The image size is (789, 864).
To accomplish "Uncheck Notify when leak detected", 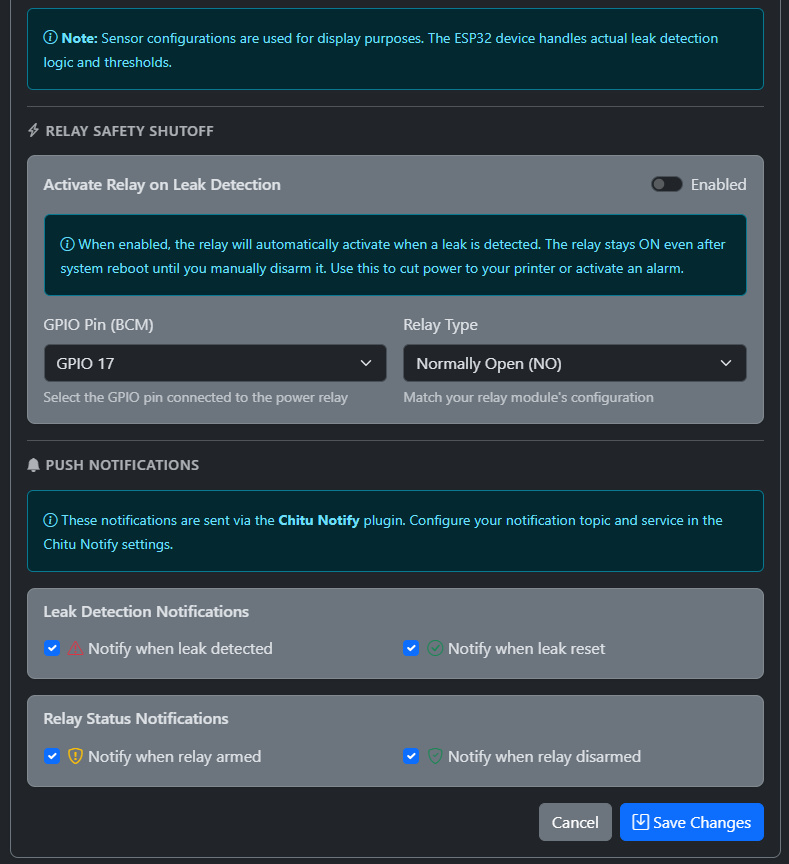I will [52, 648].
